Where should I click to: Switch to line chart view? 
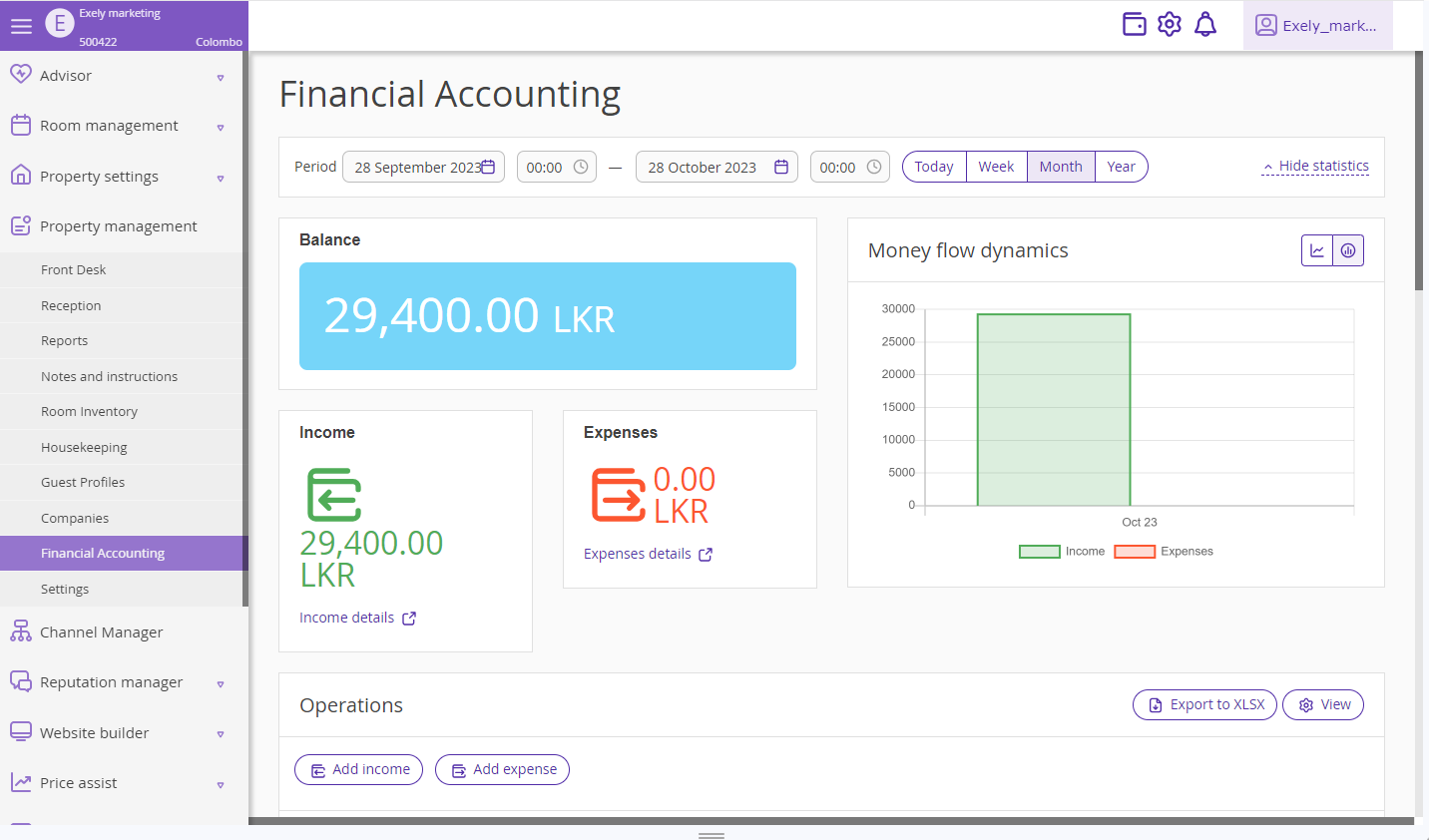click(1317, 251)
